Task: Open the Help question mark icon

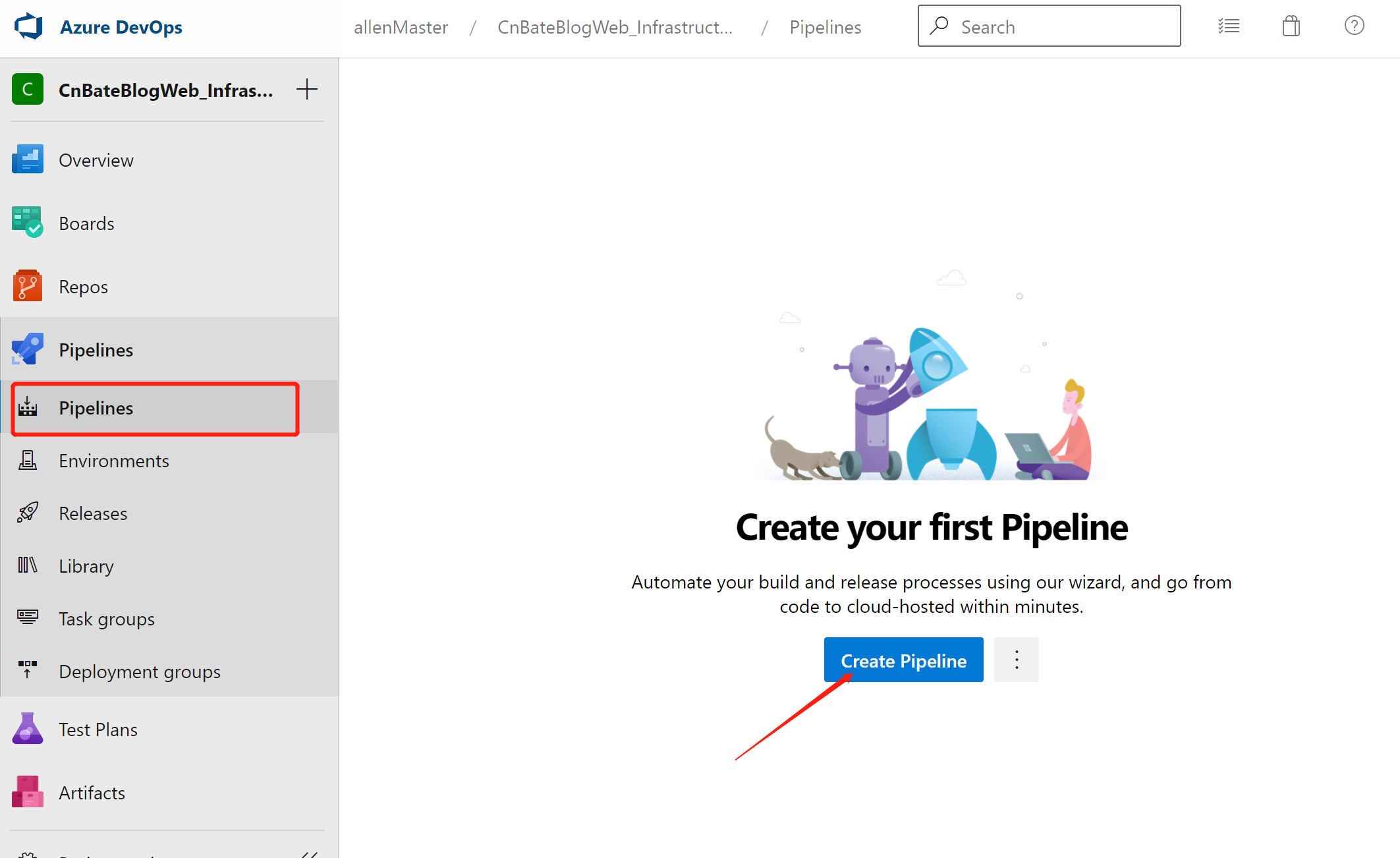Action: (x=1355, y=26)
